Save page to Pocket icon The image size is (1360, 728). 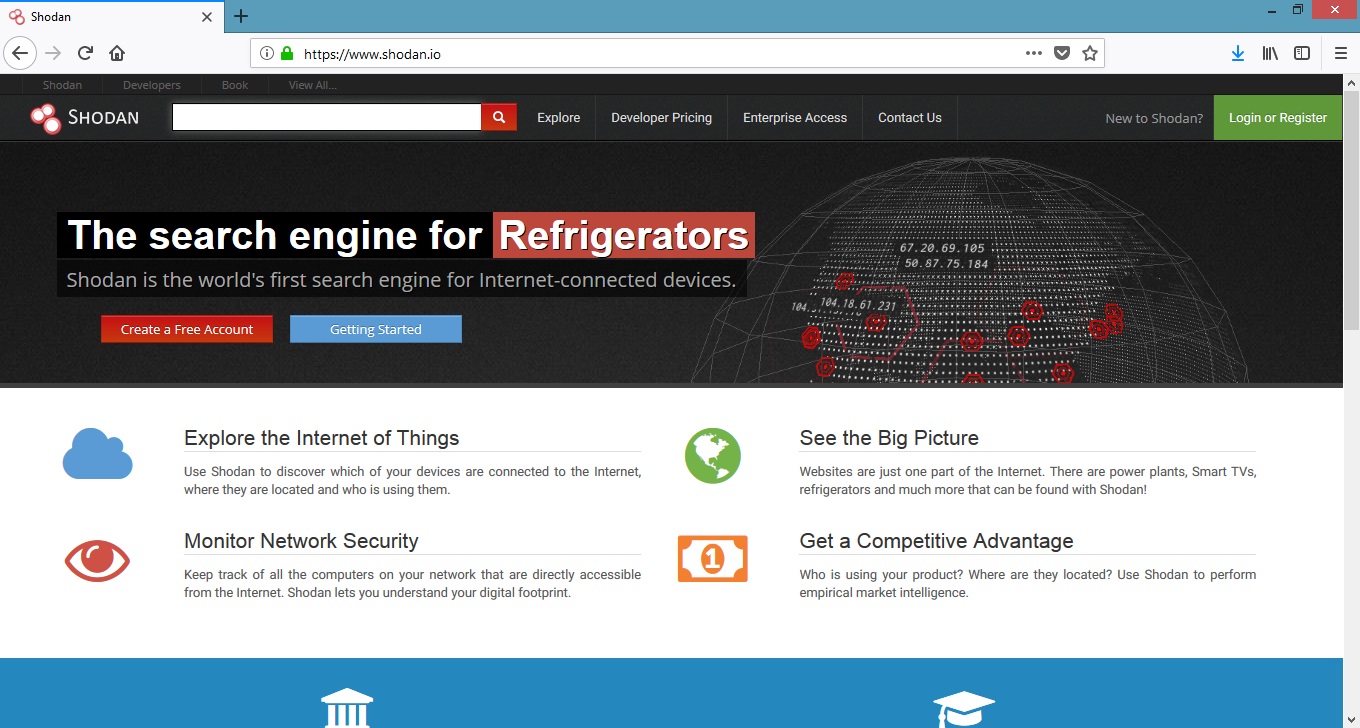coord(1062,53)
